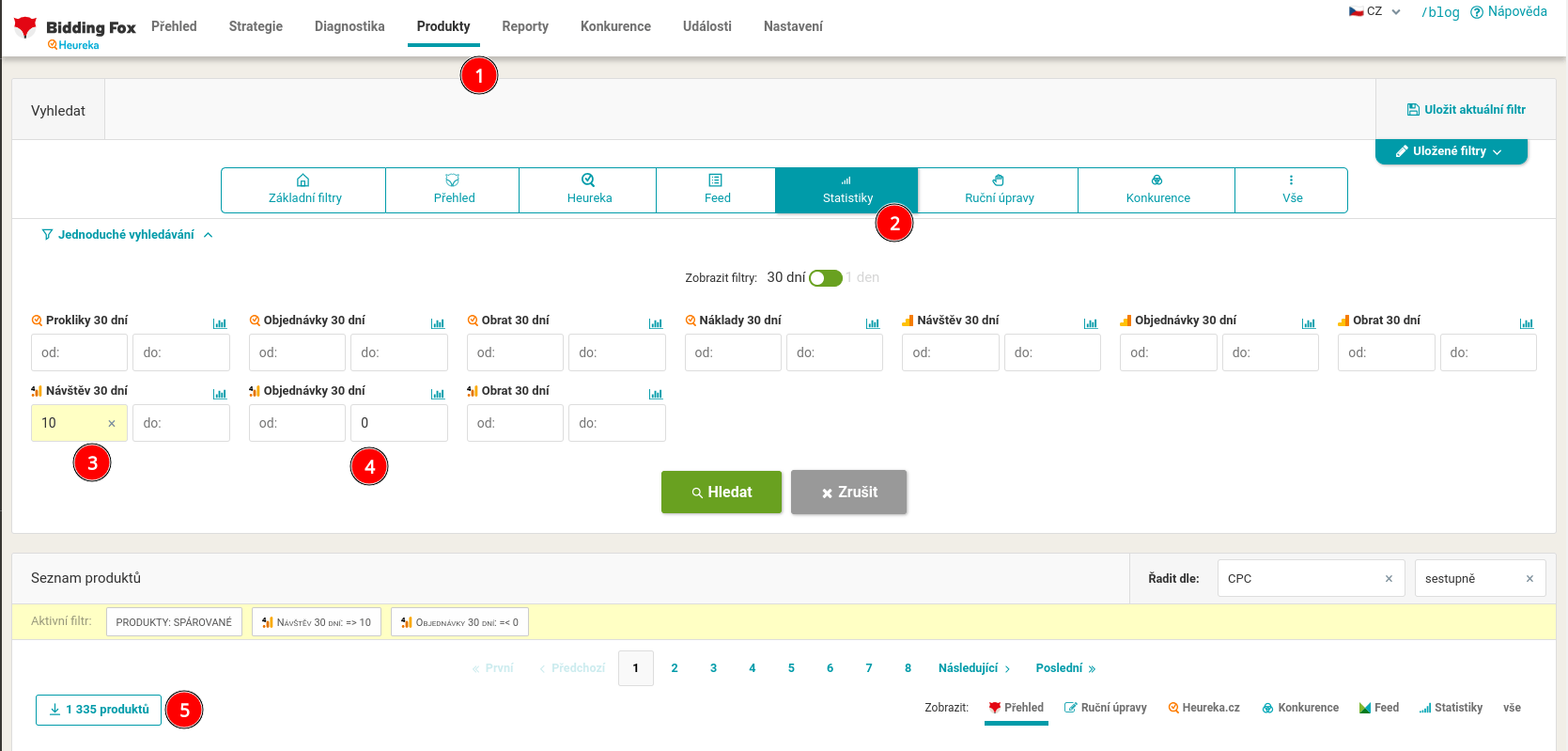This screenshot has width=1568, height=751.
Task: Open the /blog link
Action: (x=1440, y=12)
